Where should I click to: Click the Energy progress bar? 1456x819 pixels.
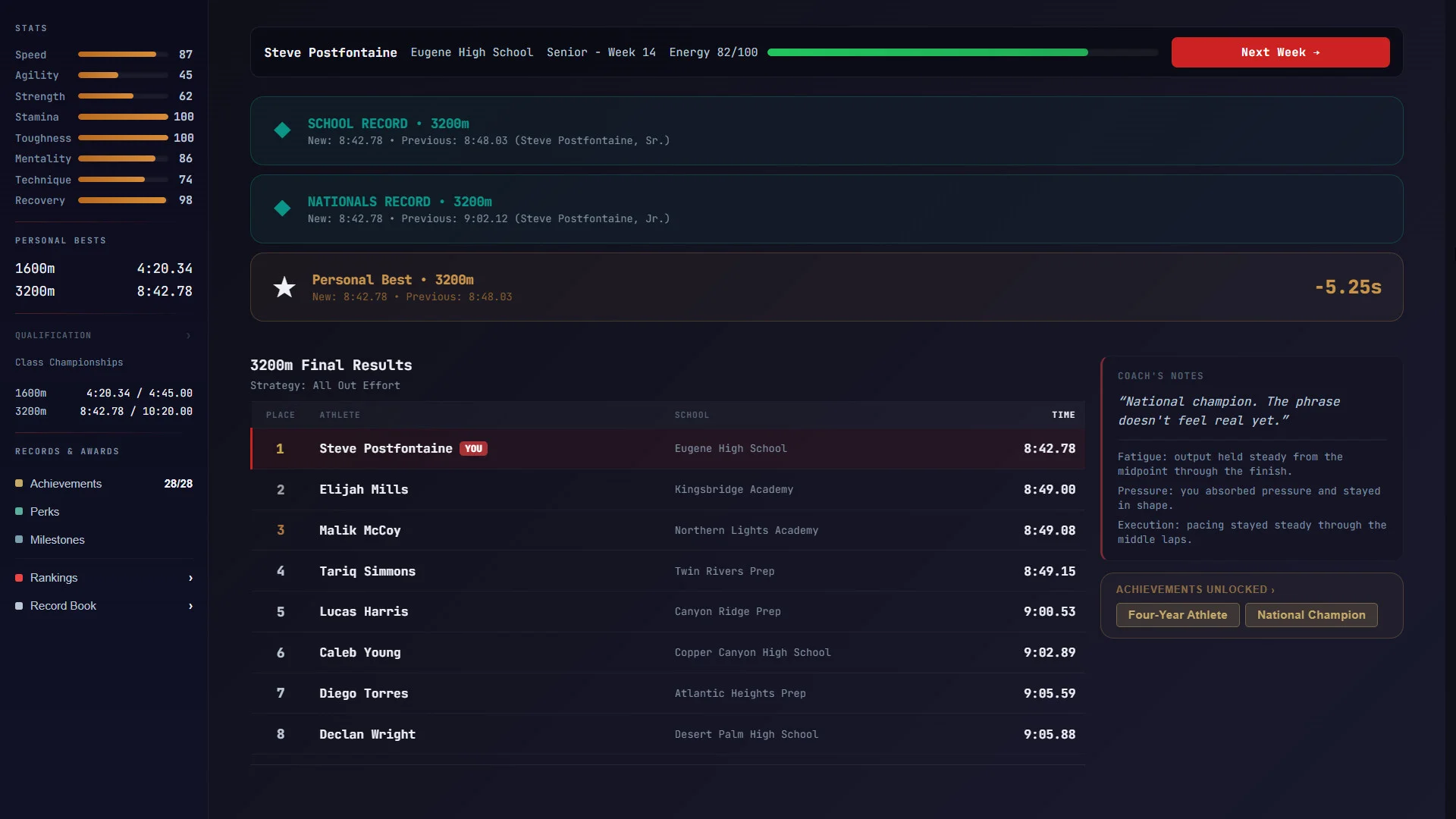pyautogui.click(x=962, y=52)
